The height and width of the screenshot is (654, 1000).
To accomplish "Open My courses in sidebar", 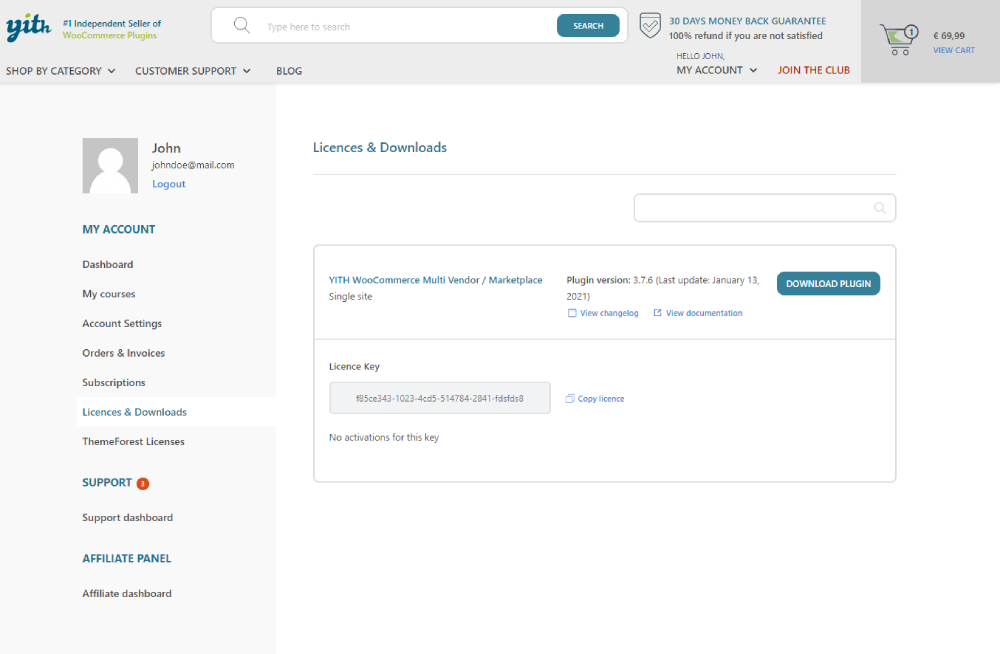I will pos(108,294).
